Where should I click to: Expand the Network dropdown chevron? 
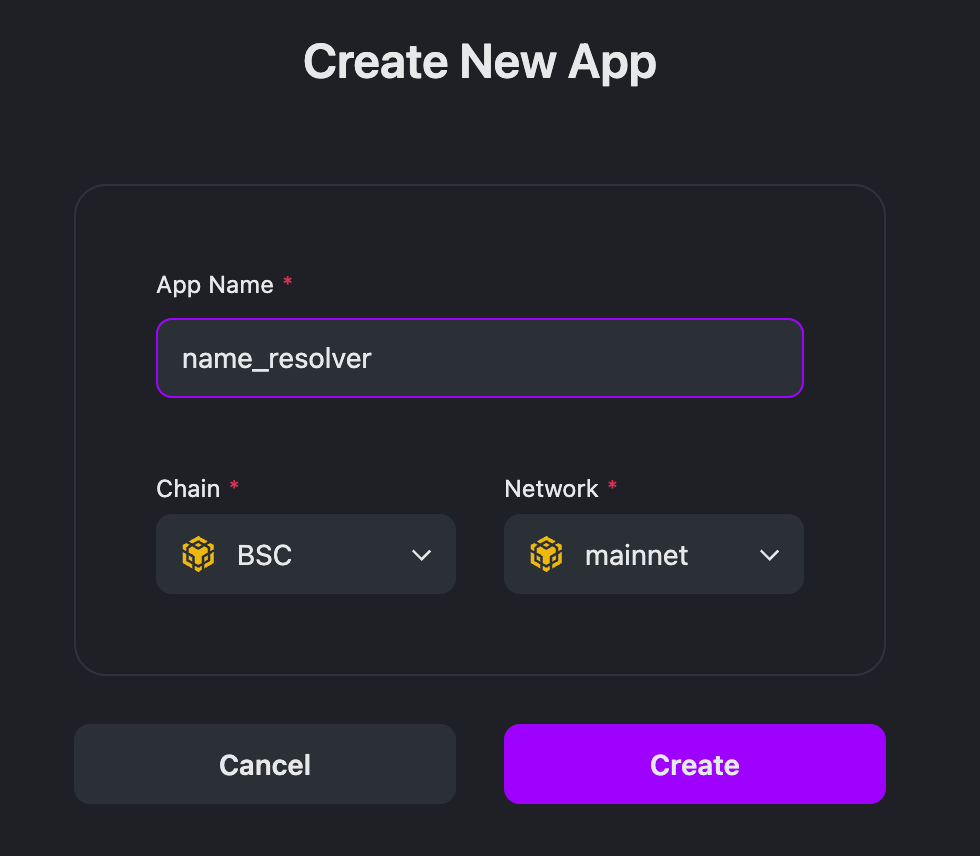click(x=769, y=555)
